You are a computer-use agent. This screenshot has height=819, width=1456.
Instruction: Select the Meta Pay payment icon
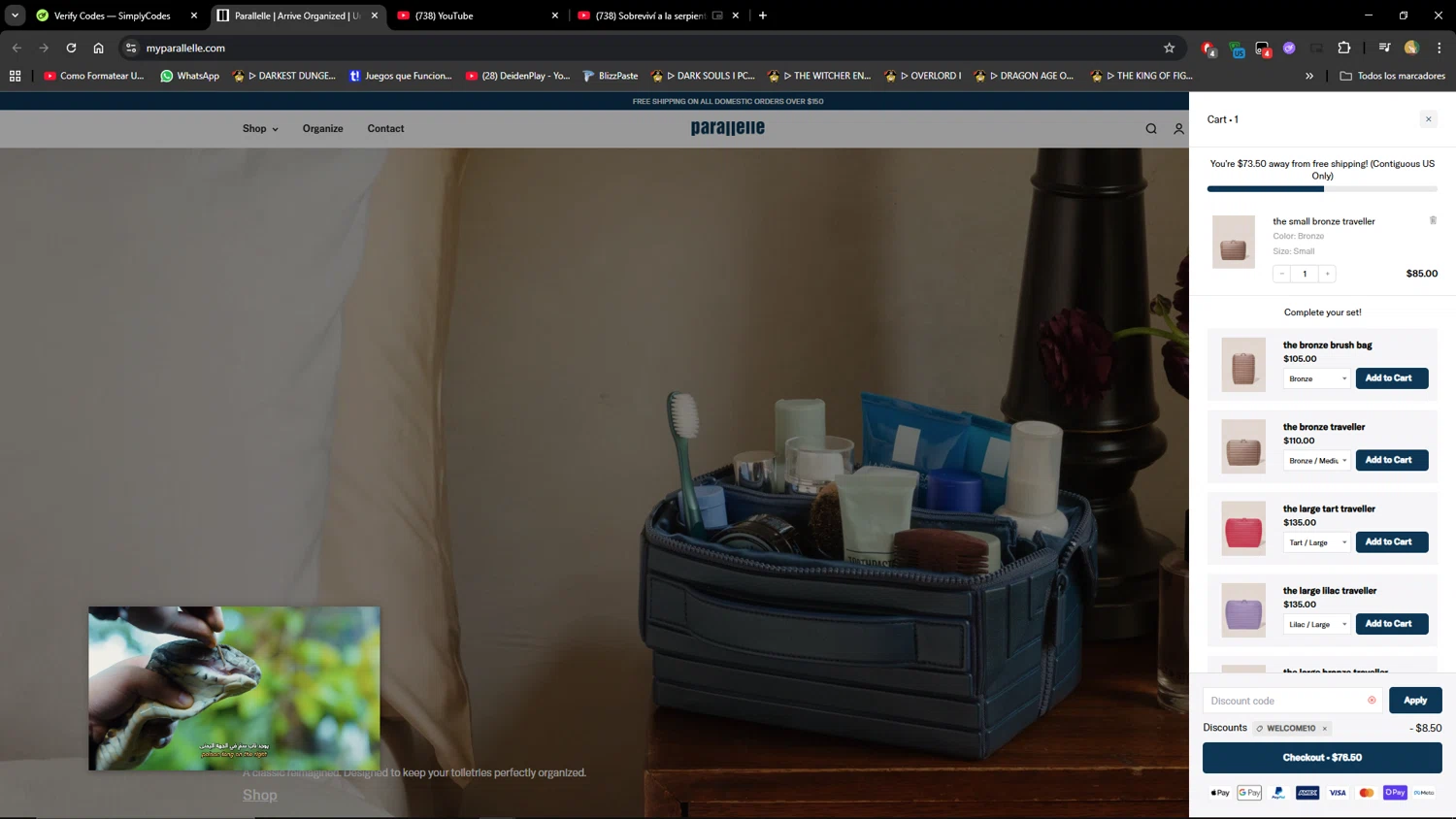1424,793
